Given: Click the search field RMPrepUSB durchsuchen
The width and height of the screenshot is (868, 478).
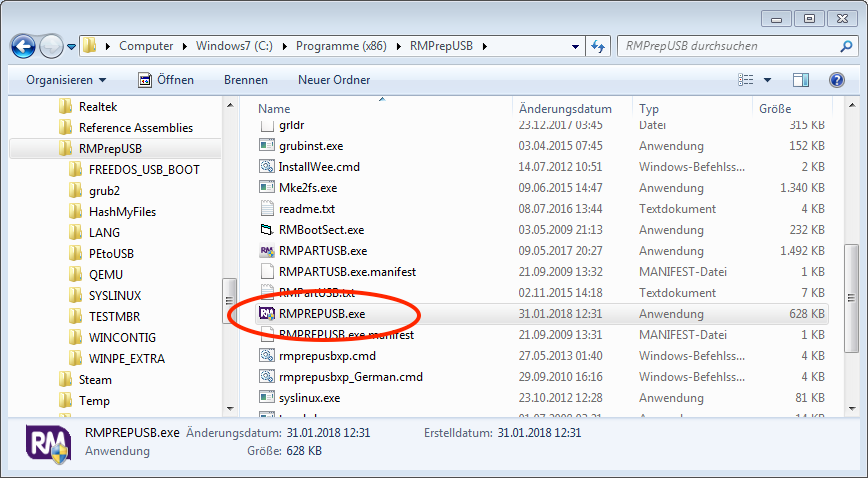Looking at the screenshot, I should 724,46.
